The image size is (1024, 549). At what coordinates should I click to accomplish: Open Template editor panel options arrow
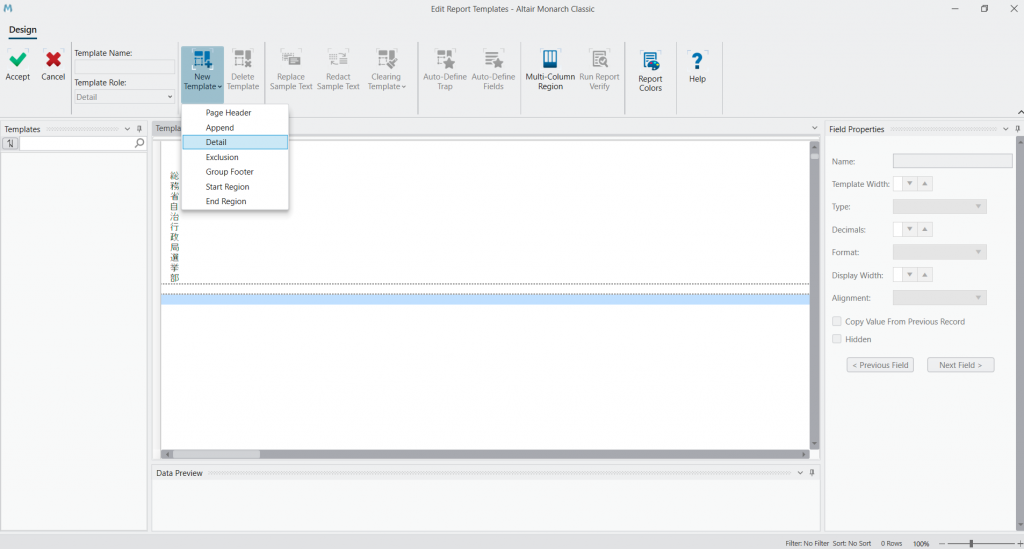[x=814, y=128]
